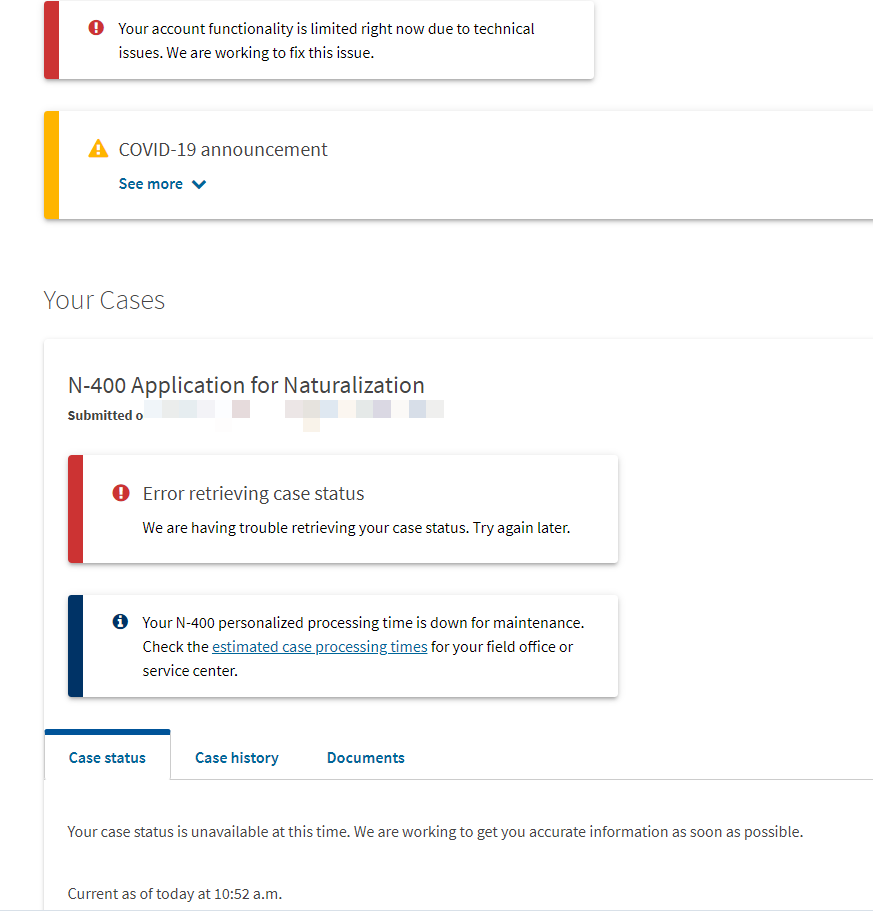This screenshot has width=873, height=911.
Task: Click the Try again later error message
Action: pos(357,528)
